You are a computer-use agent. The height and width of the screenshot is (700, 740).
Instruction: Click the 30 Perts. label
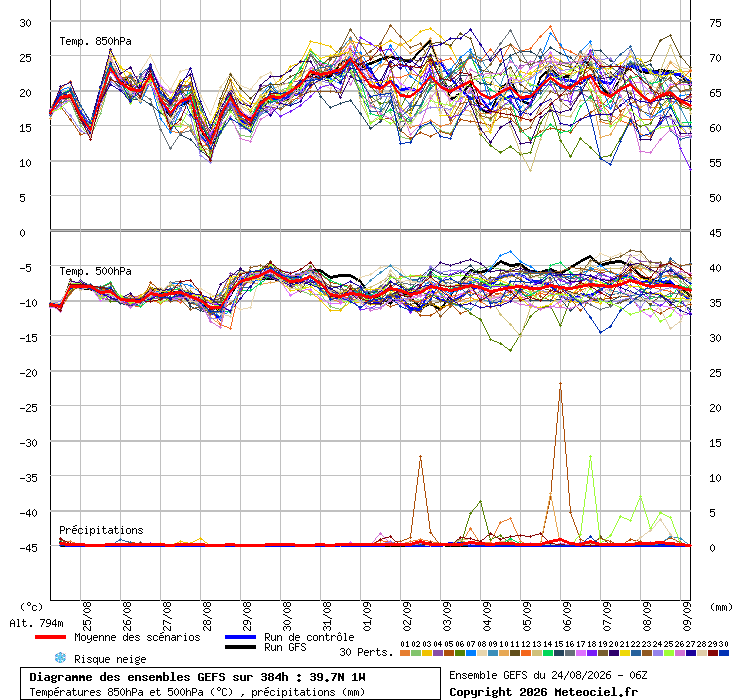point(366,652)
